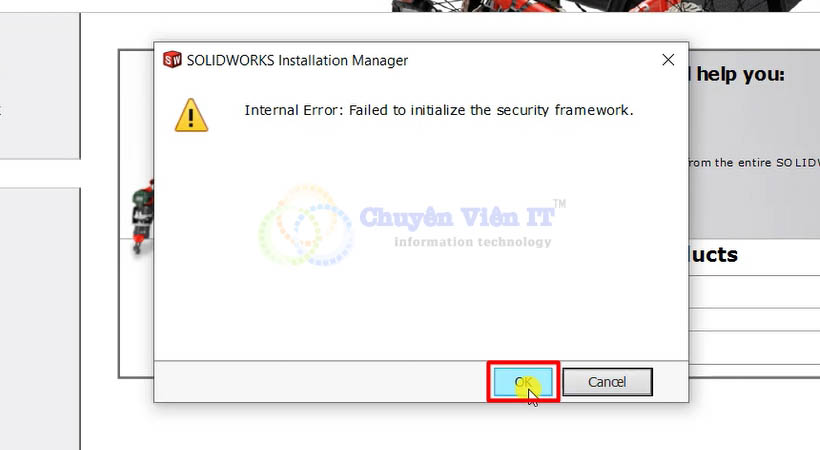Click the motorcycle thumbnail behind the dialog
This screenshot has width=820, height=450.
pos(143,217)
